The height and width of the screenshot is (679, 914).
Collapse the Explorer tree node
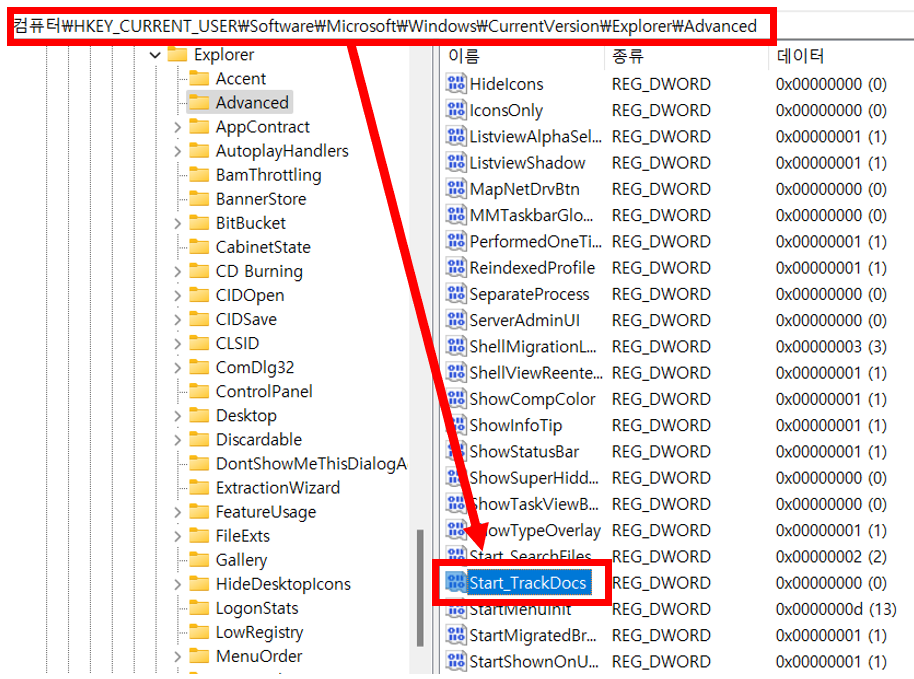(154, 55)
